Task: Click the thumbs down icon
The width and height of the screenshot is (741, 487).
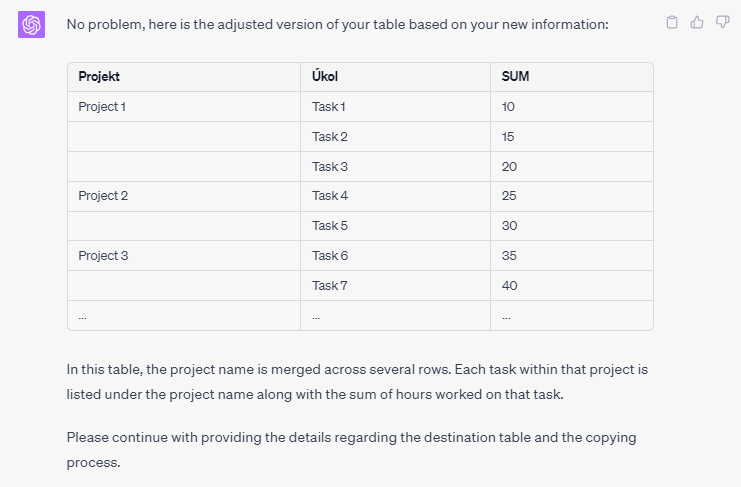Action: pos(723,22)
